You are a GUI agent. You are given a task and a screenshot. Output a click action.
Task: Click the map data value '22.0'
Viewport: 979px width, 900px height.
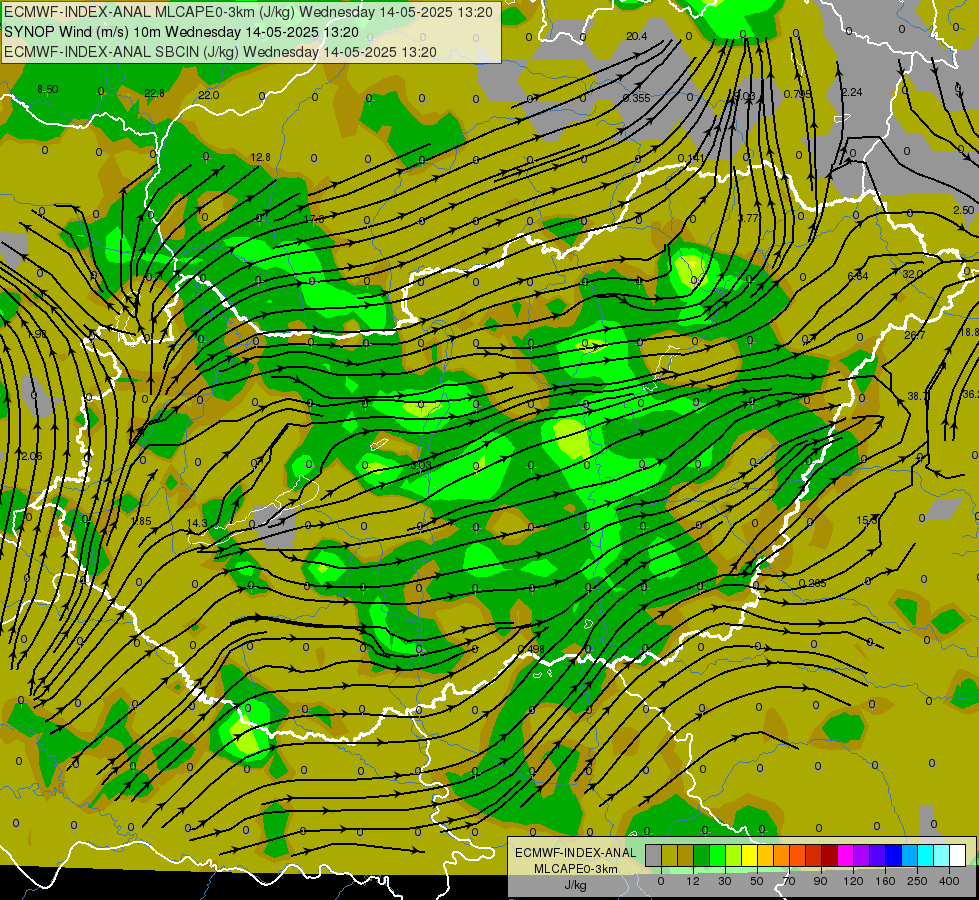click(209, 95)
